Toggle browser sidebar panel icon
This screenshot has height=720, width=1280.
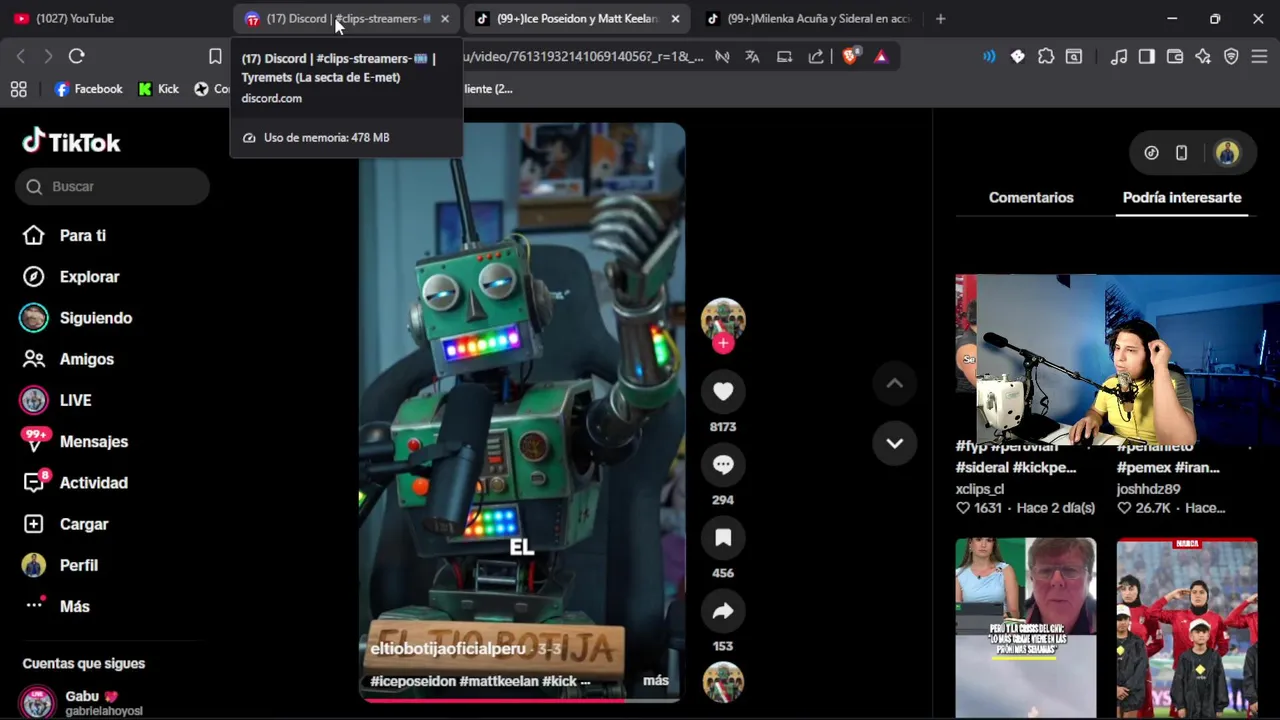point(1147,56)
